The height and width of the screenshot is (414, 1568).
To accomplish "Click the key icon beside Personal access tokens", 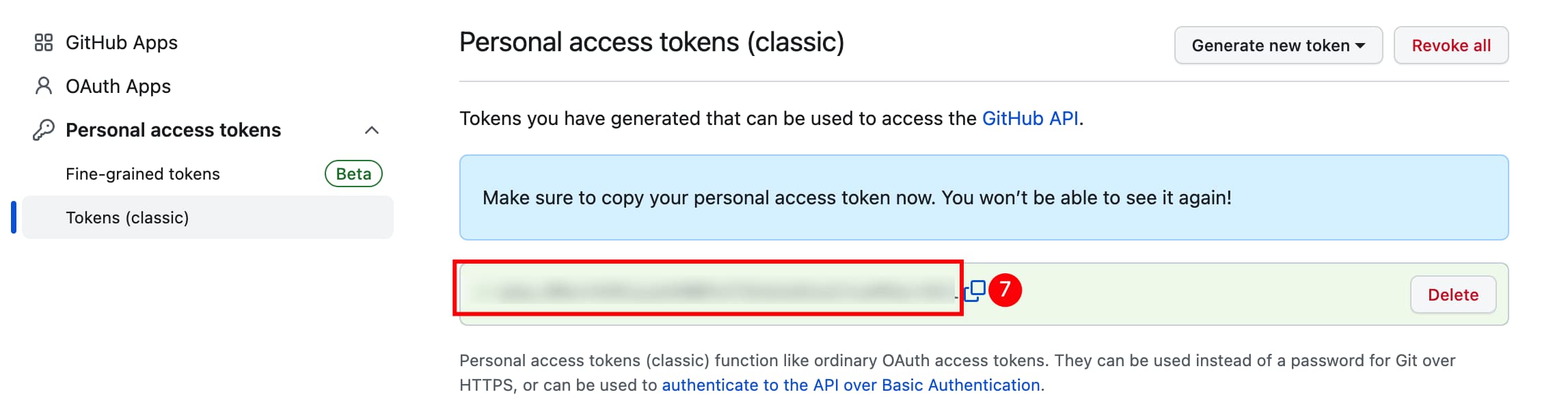I will pyautogui.click(x=43, y=130).
